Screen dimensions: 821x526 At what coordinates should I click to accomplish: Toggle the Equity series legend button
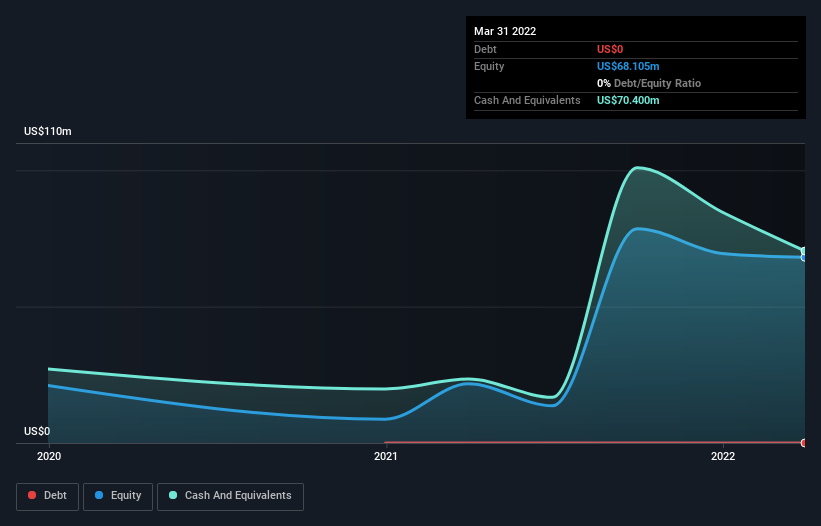click(118, 496)
